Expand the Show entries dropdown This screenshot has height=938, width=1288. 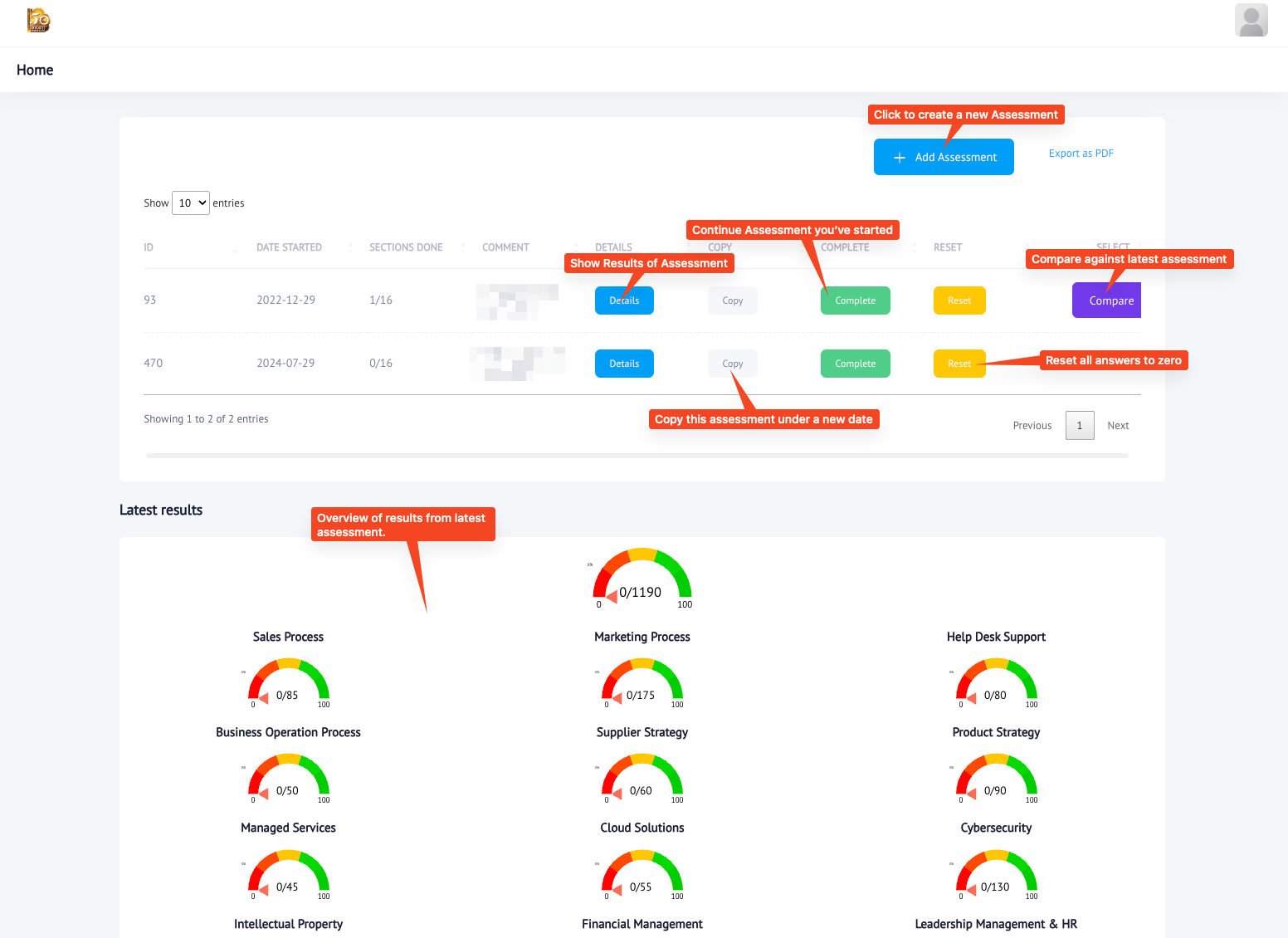click(x=190, y=203)
